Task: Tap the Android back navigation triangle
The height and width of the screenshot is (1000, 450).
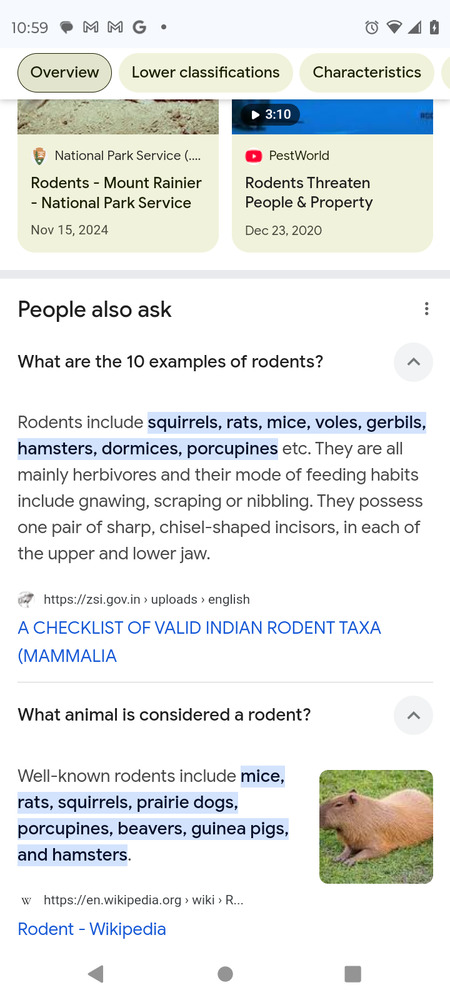Action: tap(96, 973)
